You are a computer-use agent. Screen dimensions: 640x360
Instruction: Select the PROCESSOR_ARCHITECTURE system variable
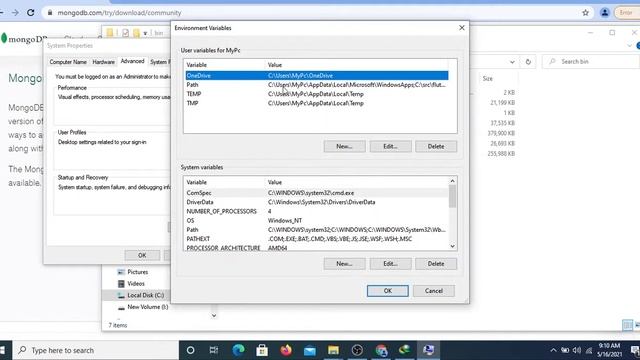click(317, 247)
